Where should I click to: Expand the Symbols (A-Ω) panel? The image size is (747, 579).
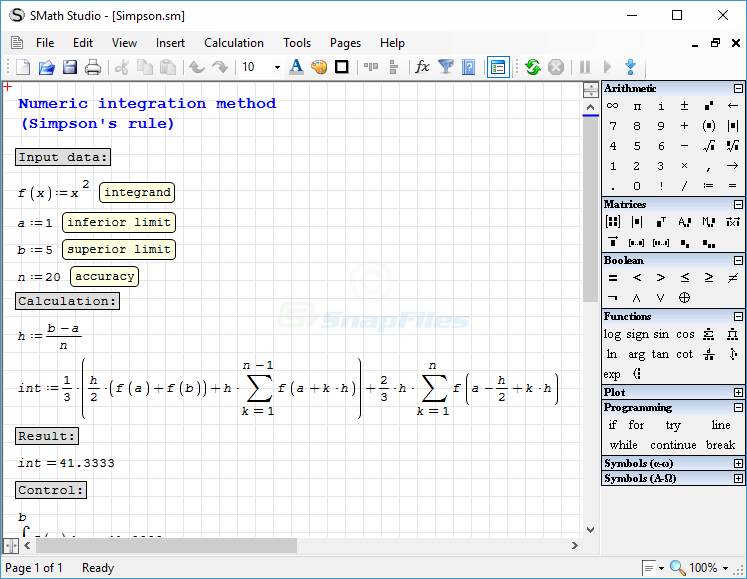coord(738,478)
